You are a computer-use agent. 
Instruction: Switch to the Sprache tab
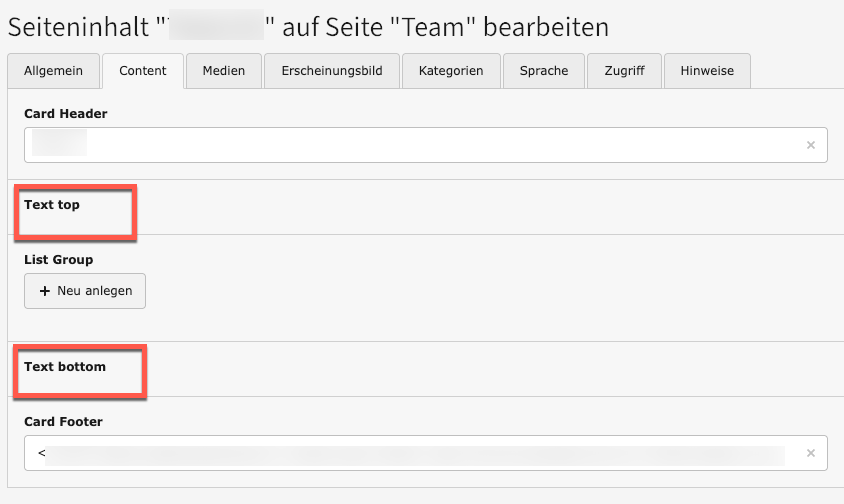[x=544, y=71]
